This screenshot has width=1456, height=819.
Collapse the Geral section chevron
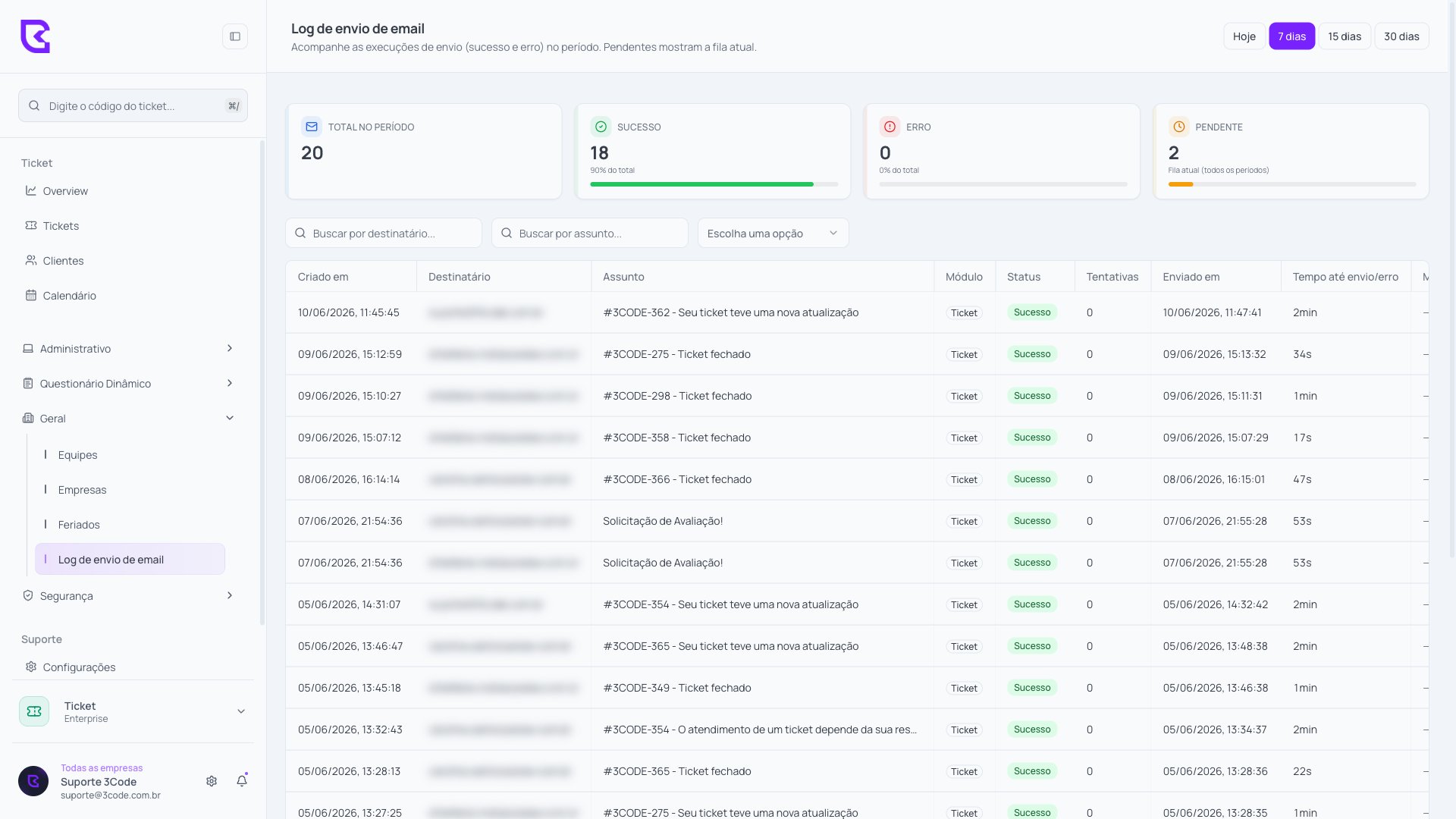[230, 419]
